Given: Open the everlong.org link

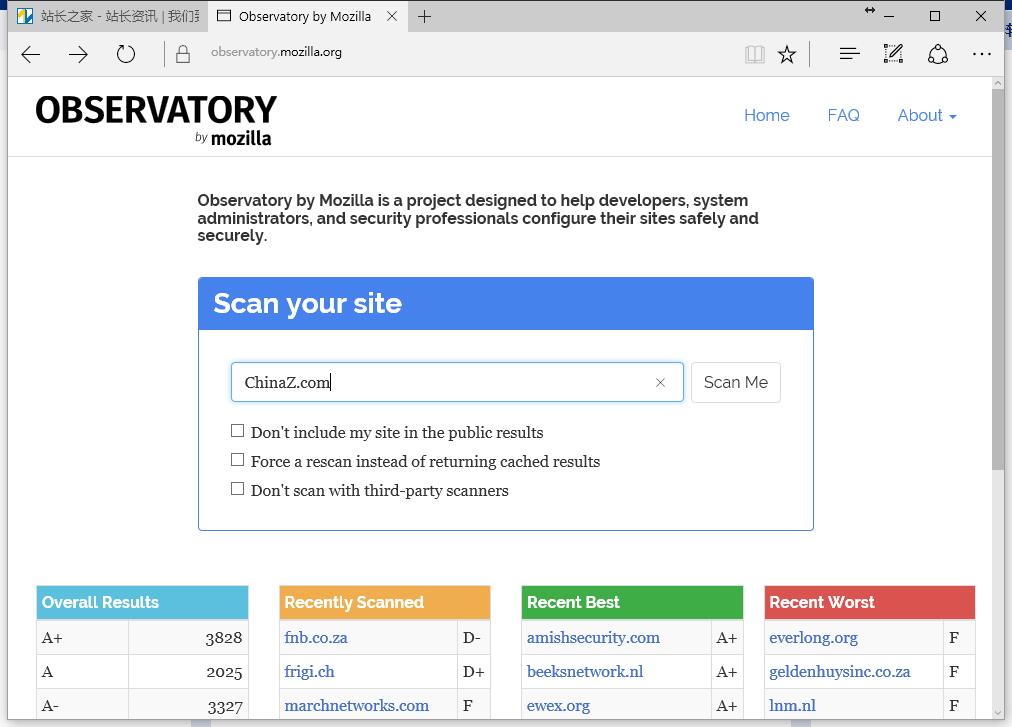Looking at the screenshot, I should [x=813, y=638].
